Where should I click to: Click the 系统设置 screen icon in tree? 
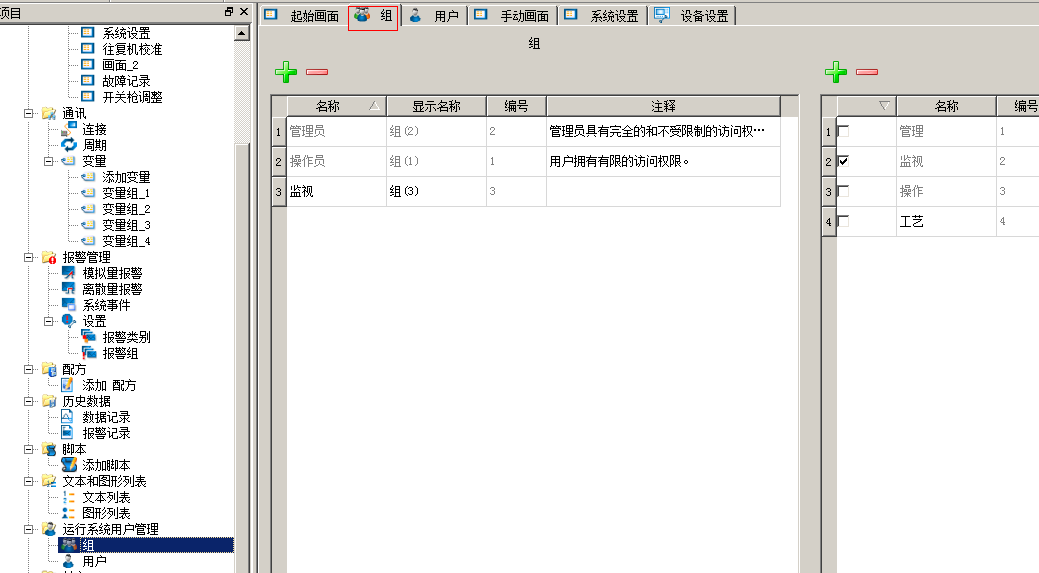(x=87, y=32)
